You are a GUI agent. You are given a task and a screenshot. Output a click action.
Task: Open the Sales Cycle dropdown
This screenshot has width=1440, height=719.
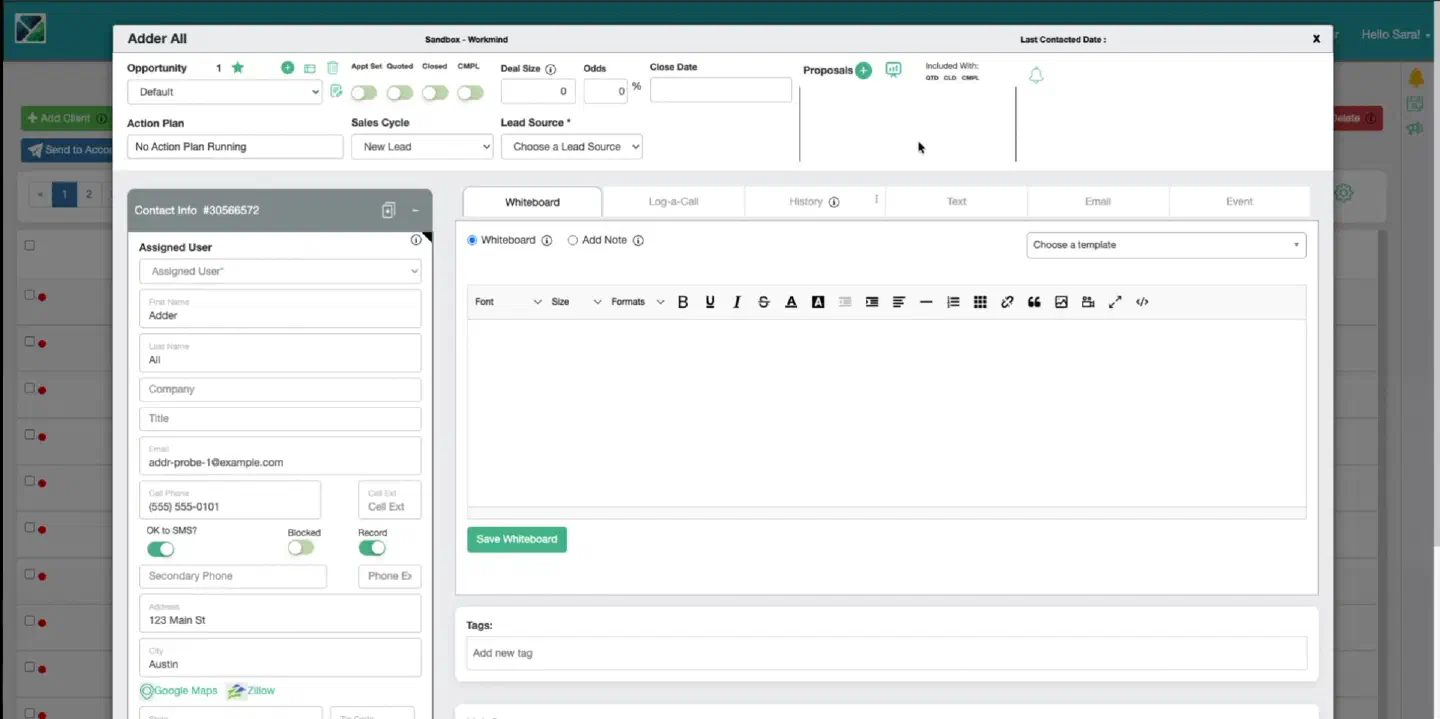(x=422, y=146)
